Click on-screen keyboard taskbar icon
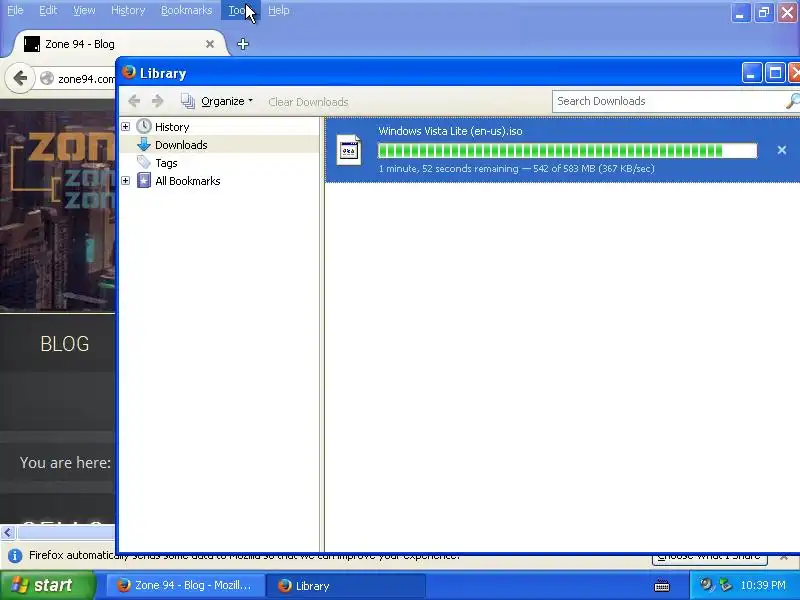 pos(662,586)
